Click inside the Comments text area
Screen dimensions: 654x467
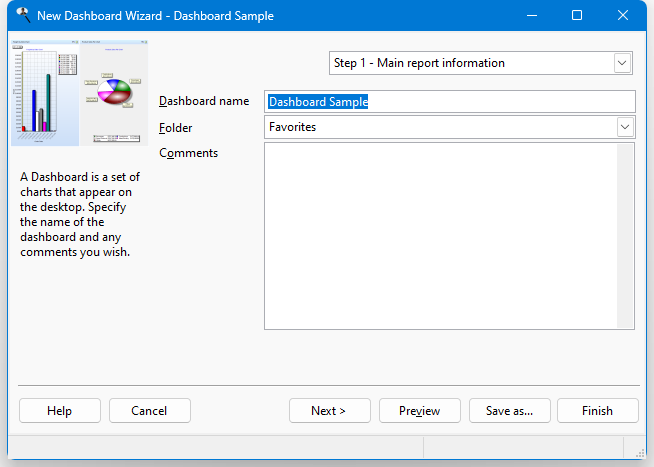pyautogui.click(x=441, y=236)
